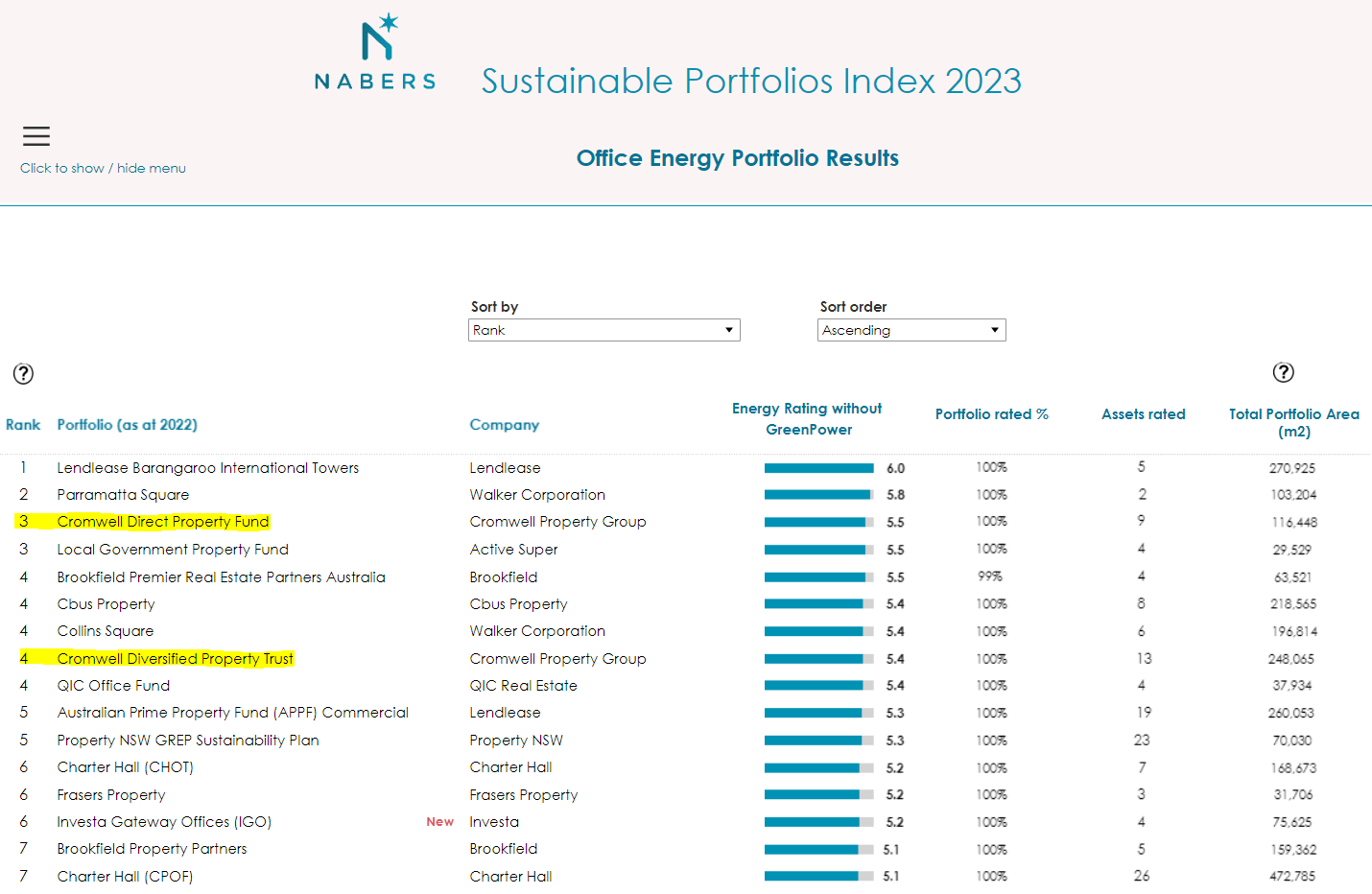The image size is (1372, 894).
Task: Click Cromwell Property Group for Direct Fund
Action: tap(557, 522)
